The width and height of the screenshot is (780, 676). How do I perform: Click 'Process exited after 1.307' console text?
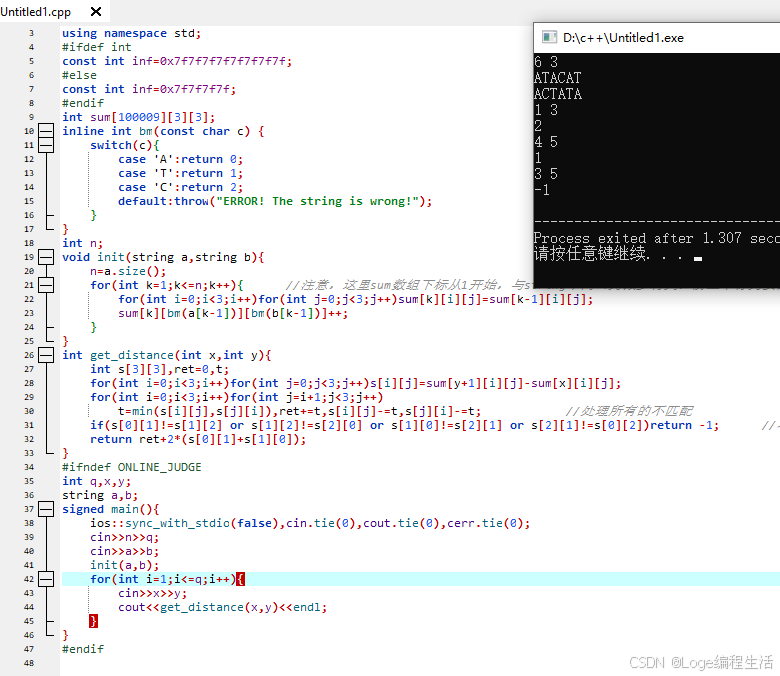(x=638, y=238)
